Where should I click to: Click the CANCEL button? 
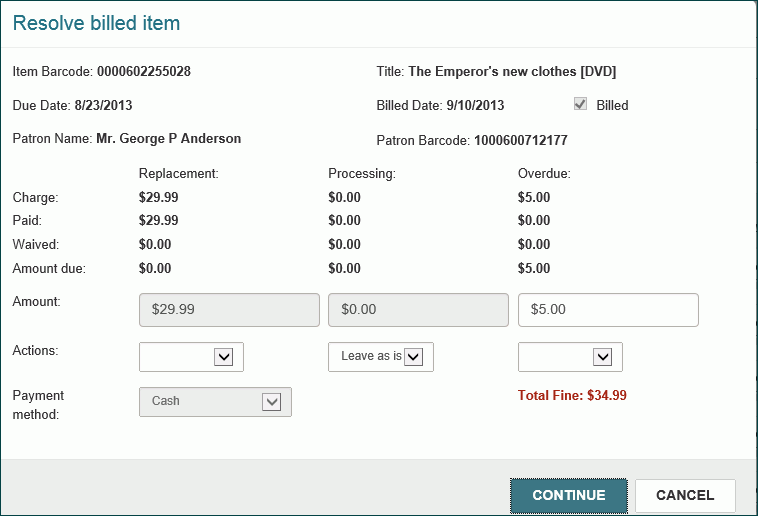point(685,495)
